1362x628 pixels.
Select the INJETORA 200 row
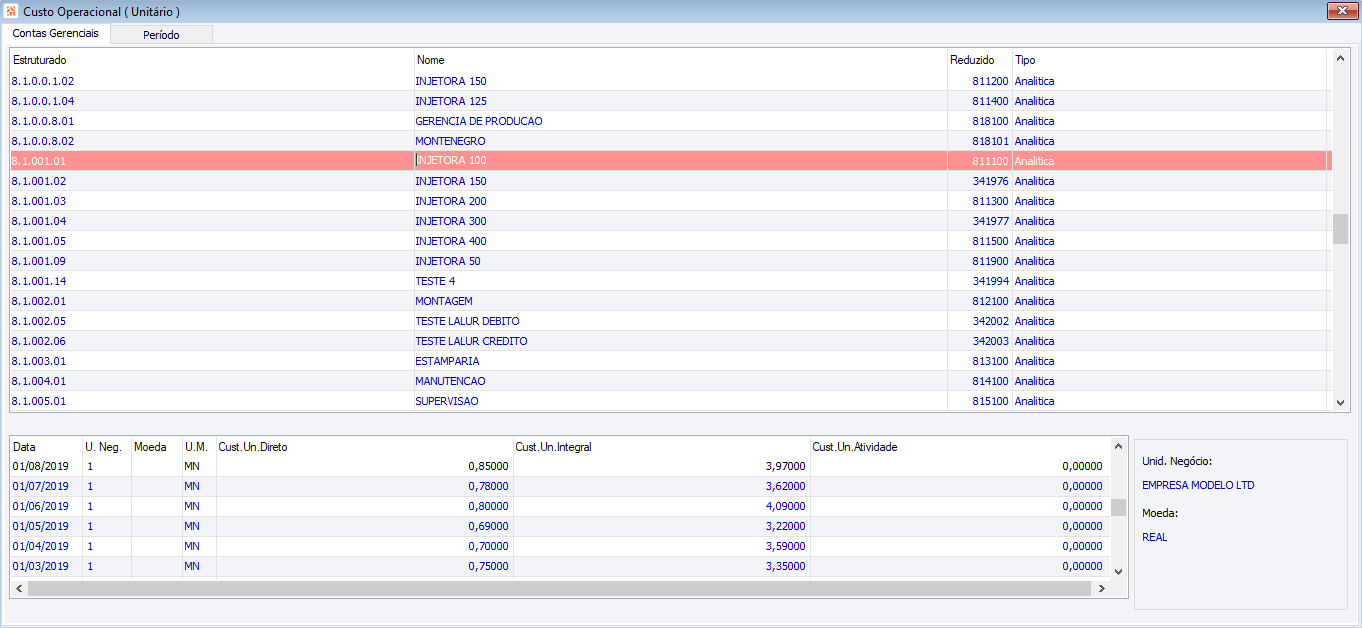tap(670, 201)
